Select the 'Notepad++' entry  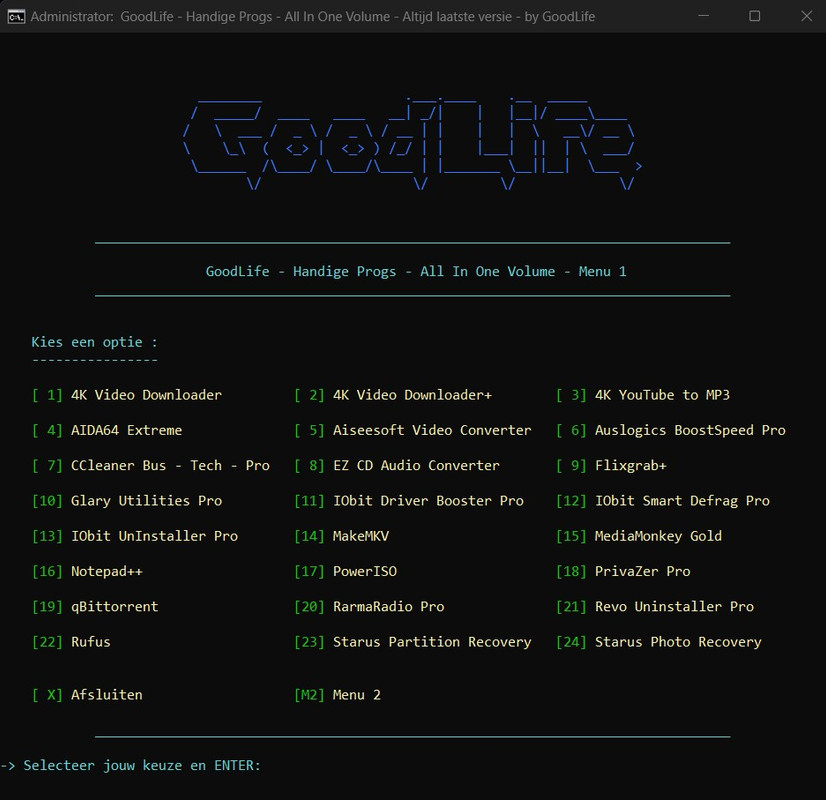tap(87, 571)
